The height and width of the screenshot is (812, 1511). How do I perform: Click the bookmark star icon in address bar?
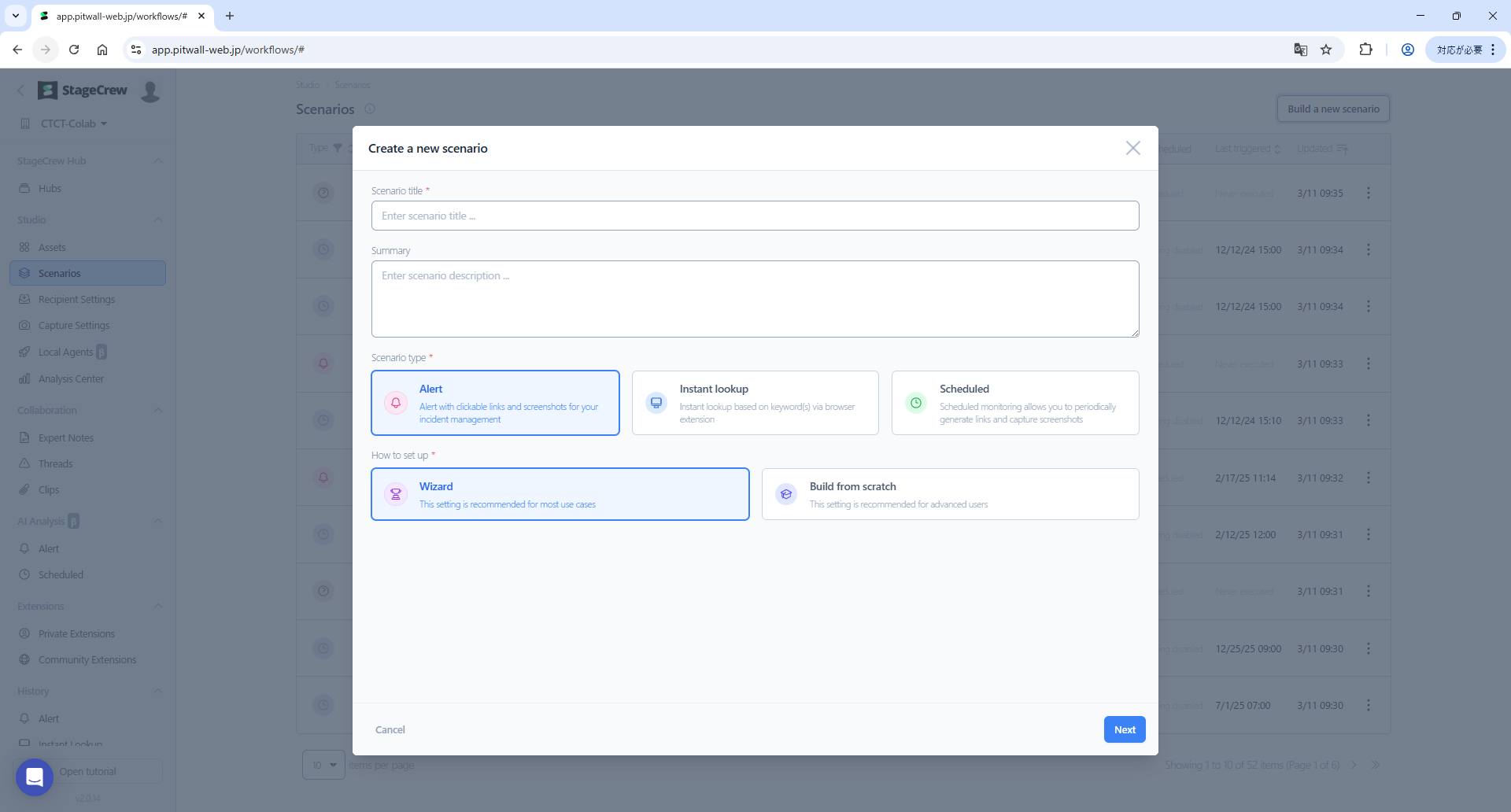click(1326, 50)
